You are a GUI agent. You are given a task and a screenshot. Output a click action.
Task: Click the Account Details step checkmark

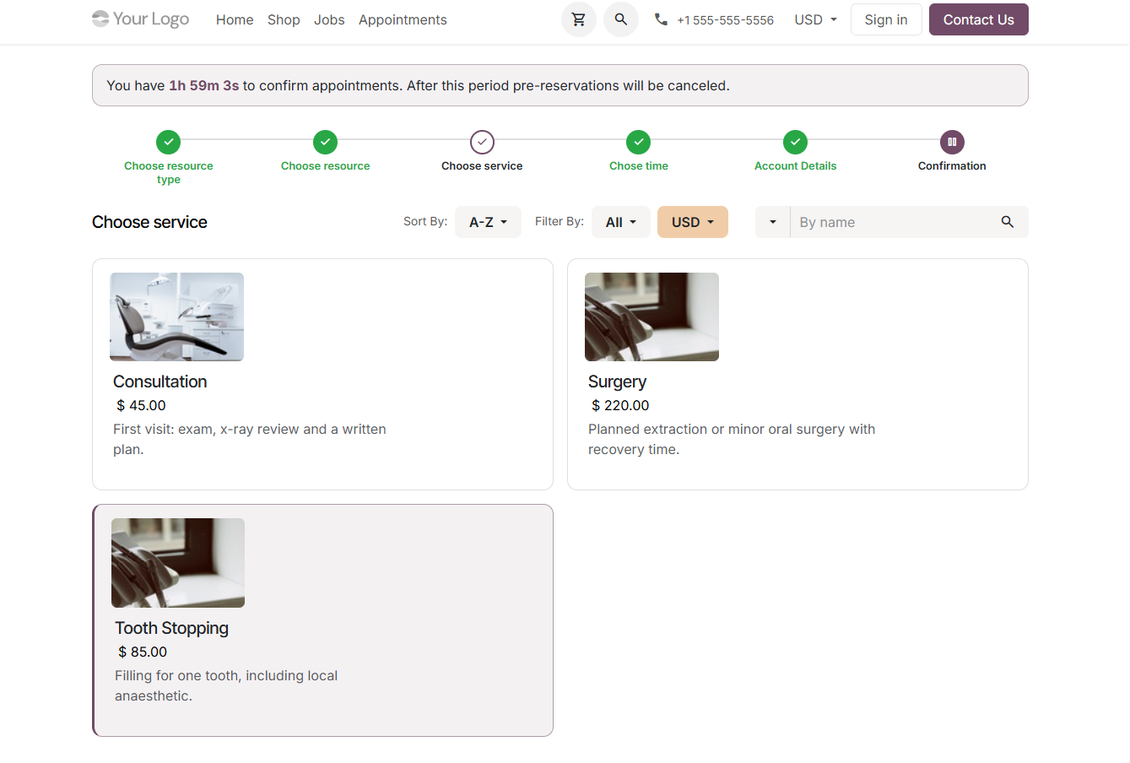click(795, 142)
